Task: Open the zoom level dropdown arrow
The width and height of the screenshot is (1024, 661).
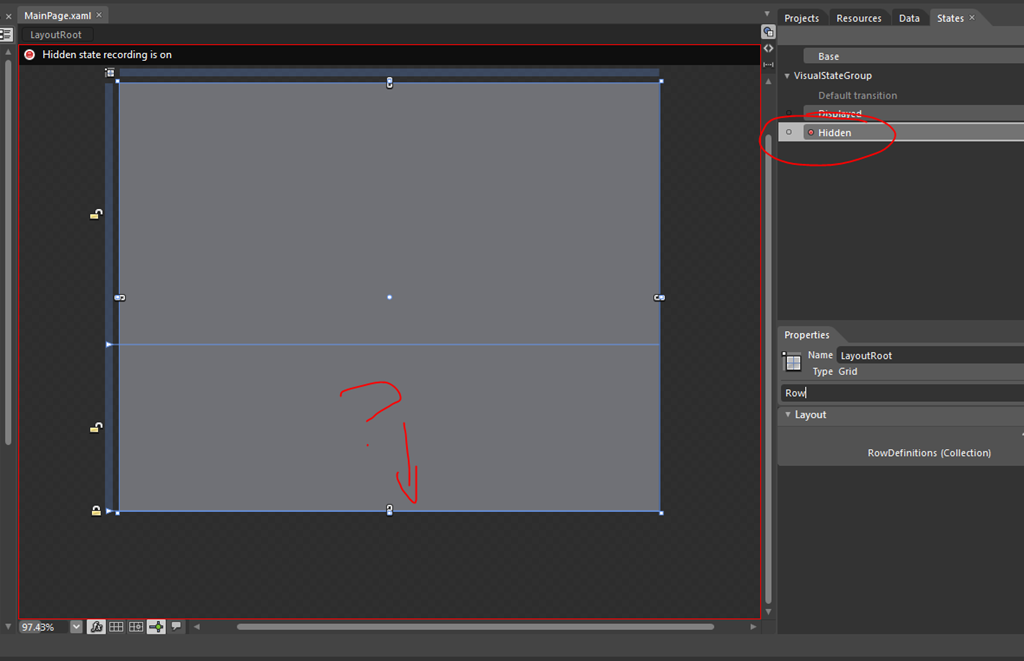Action: point(76,627)
